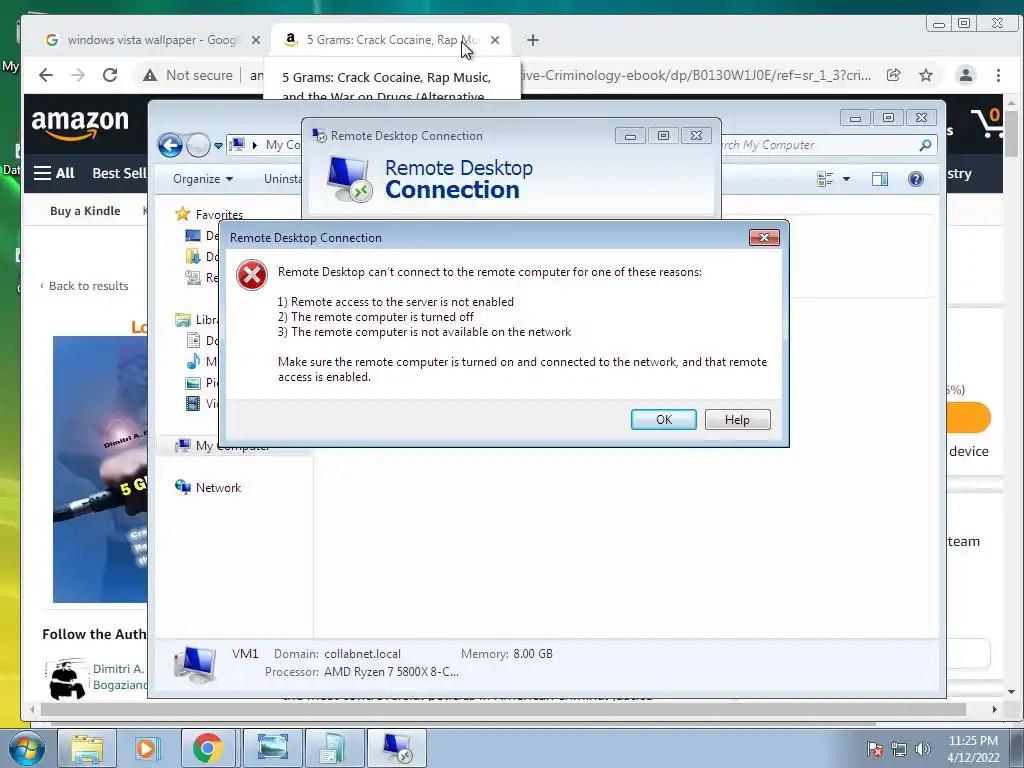
Task: Open the Organize dropdown menu
Action: point(203,179)
